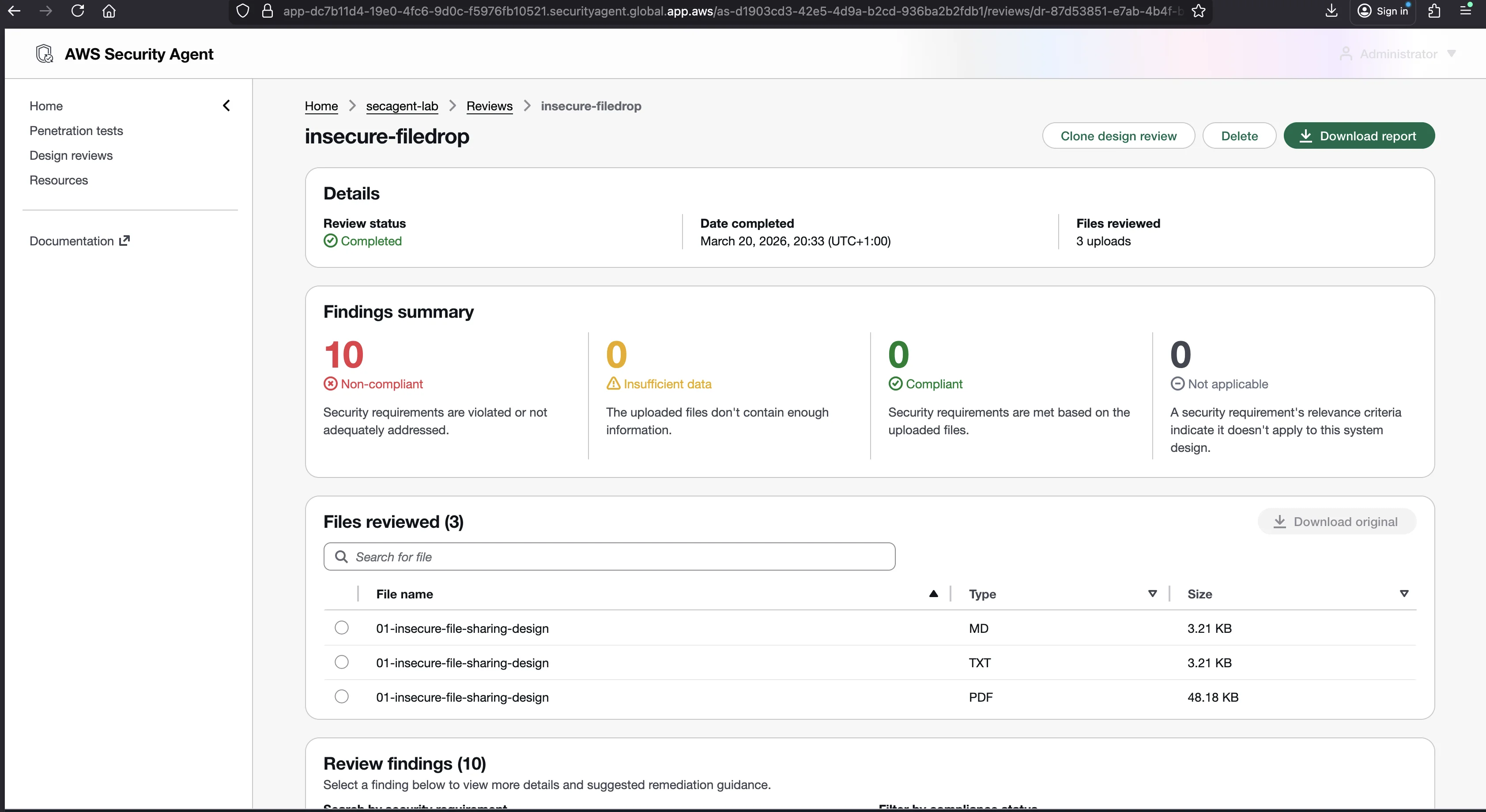The height and width of the screenshot is (812, 1486).
Task: Click the Search for file input
Action: (x=609, y=556)
